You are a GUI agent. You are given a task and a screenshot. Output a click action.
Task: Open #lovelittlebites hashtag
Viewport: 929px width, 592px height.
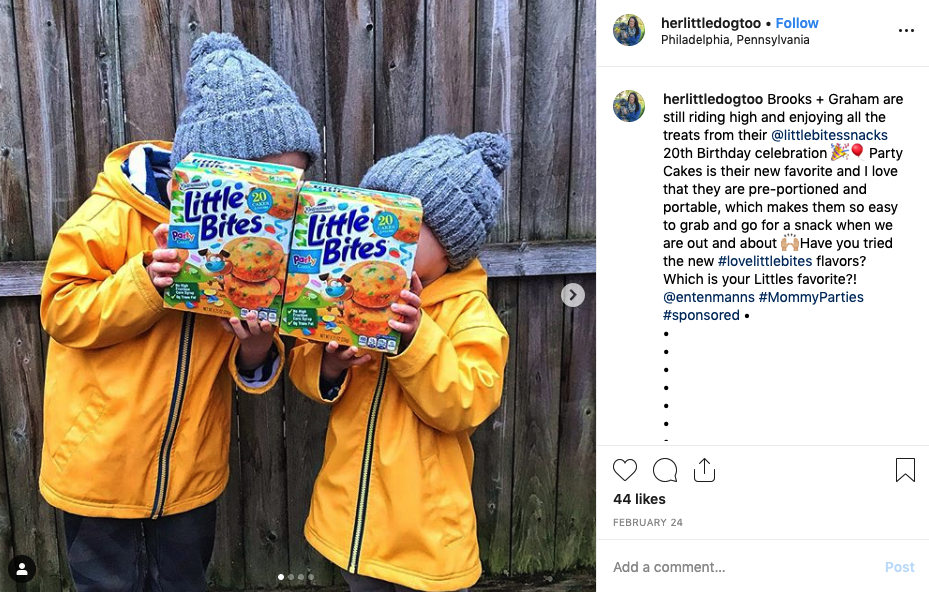pyautogui.click(x=764, y=261)
